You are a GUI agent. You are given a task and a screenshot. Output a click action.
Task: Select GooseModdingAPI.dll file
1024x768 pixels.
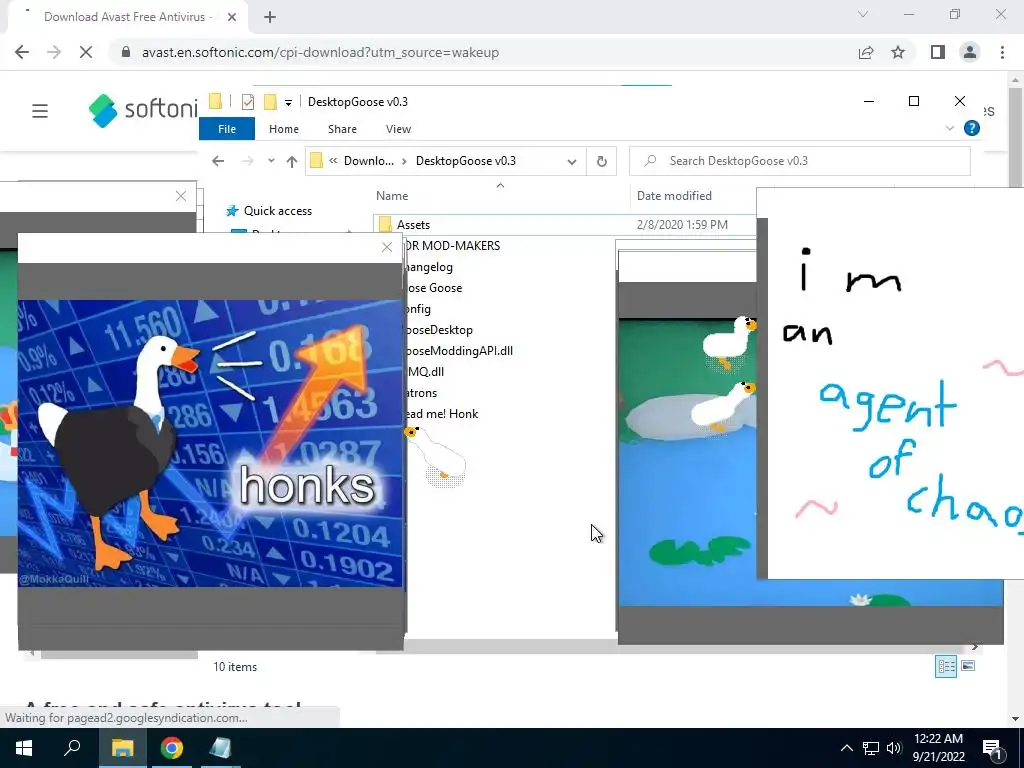[x=458, y=351]
